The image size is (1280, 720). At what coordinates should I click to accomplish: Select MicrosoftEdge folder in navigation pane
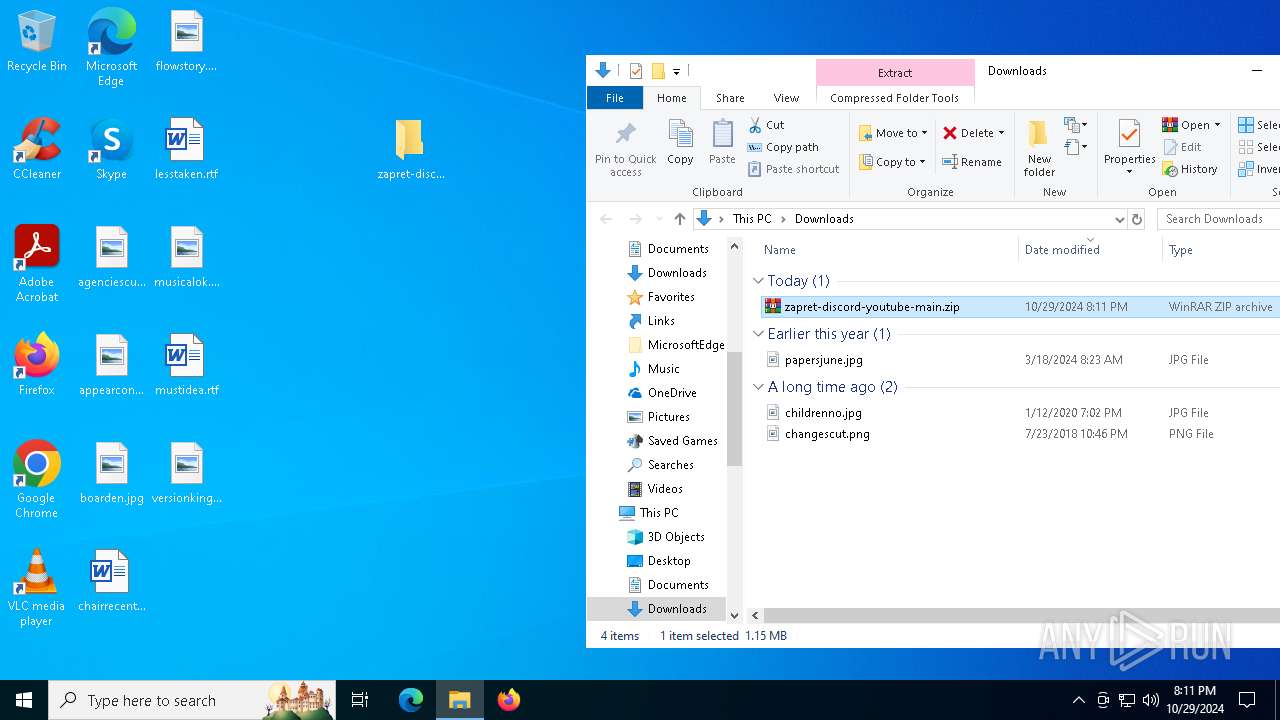(675, 345)
